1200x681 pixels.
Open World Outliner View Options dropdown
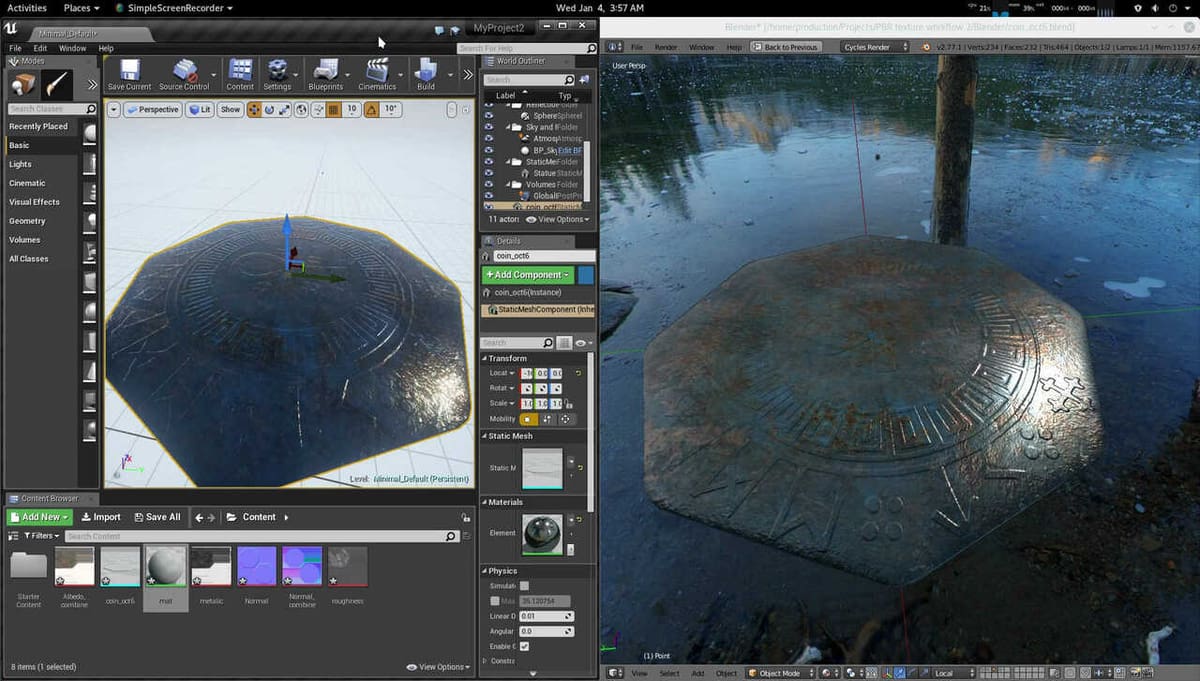pos(558,219)
